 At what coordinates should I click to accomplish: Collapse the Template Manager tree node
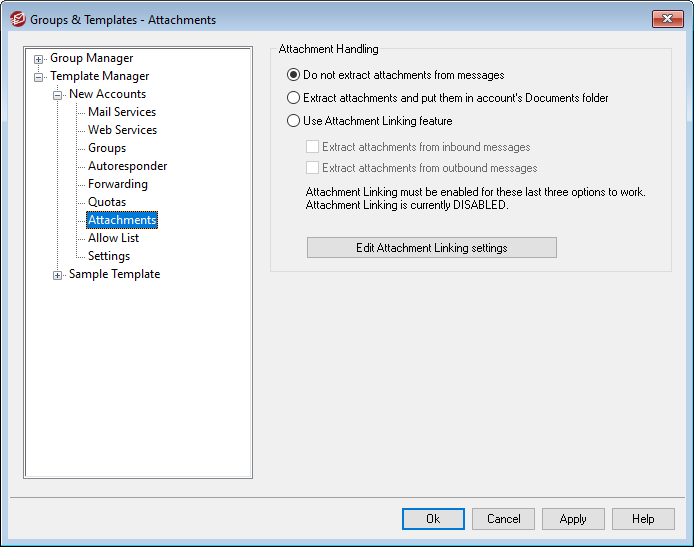pos(39,77)
